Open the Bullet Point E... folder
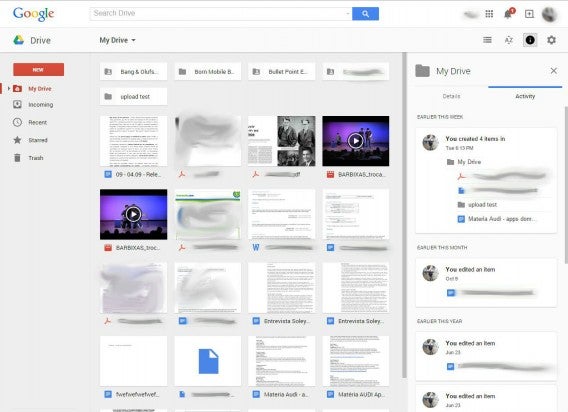The image size is (568, 412). click(282, 72)
